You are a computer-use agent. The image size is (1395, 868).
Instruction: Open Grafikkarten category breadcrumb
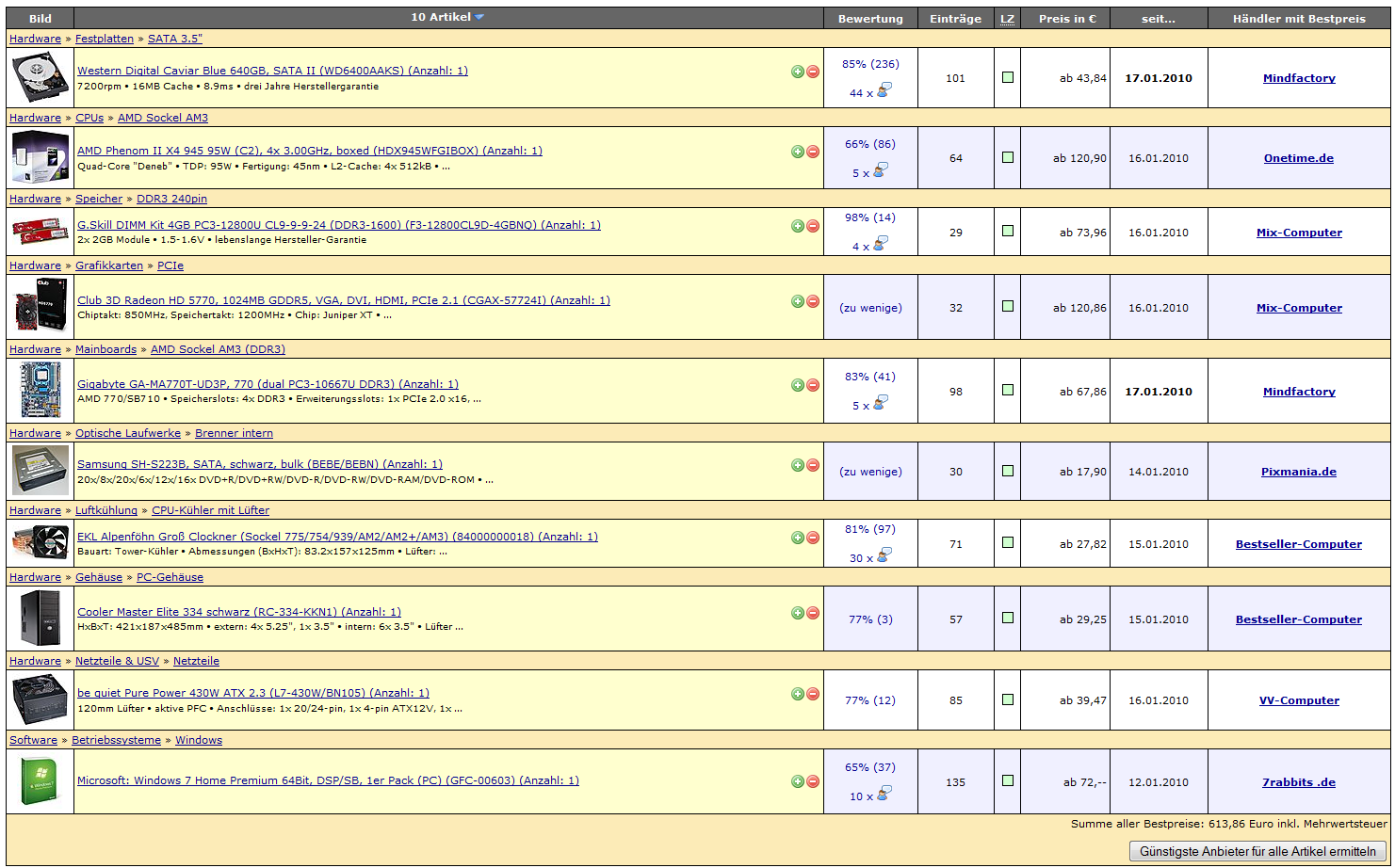pos(109,265)
